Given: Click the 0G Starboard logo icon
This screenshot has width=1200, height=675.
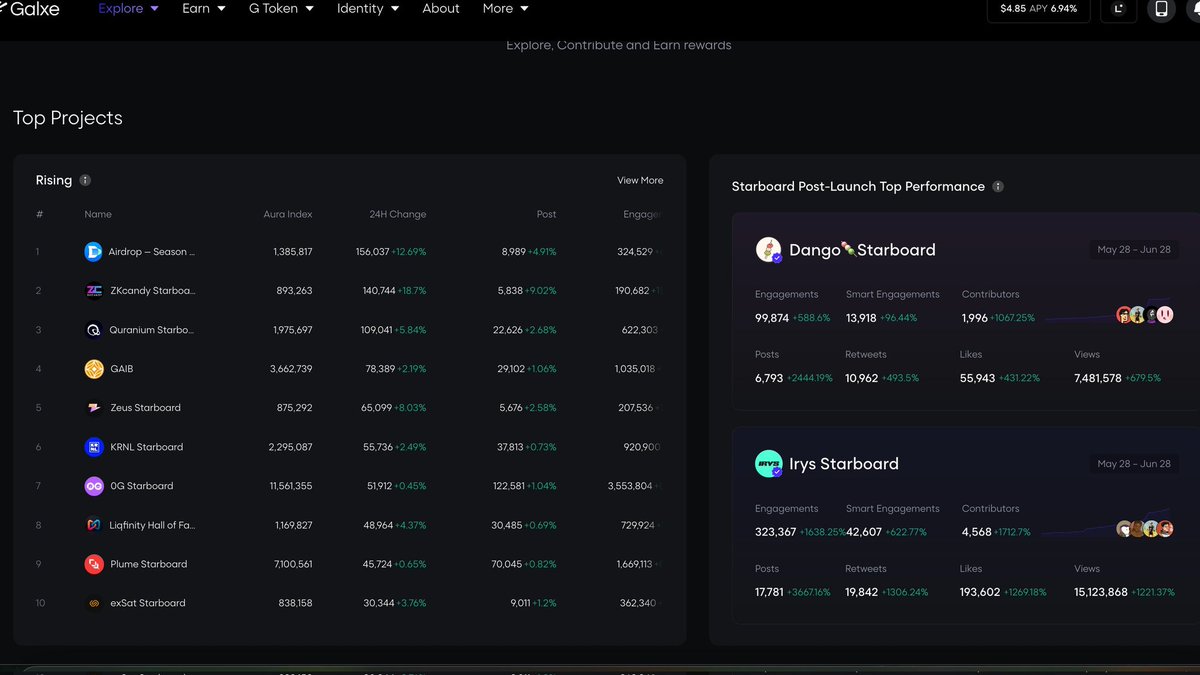Looking at the screenshot, I should (x=94, y=486).
